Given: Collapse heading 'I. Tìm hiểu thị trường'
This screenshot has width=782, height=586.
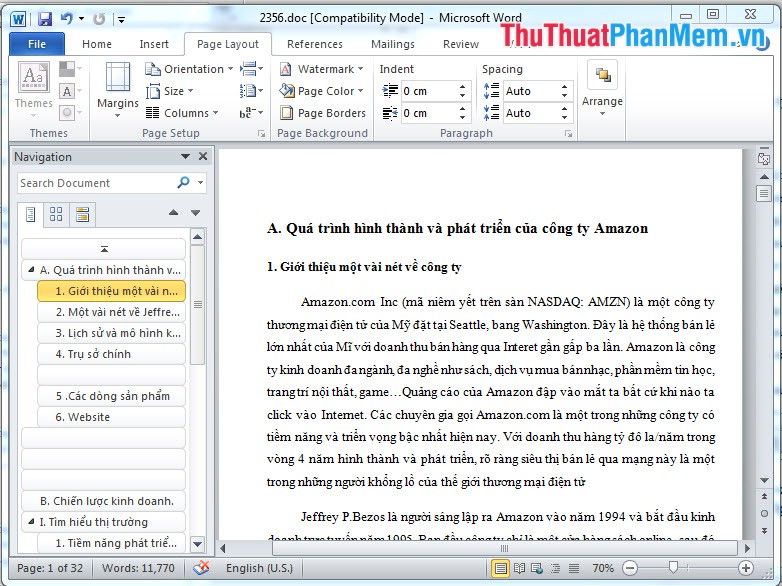Looking at the screenshot, I should [31, 522].
